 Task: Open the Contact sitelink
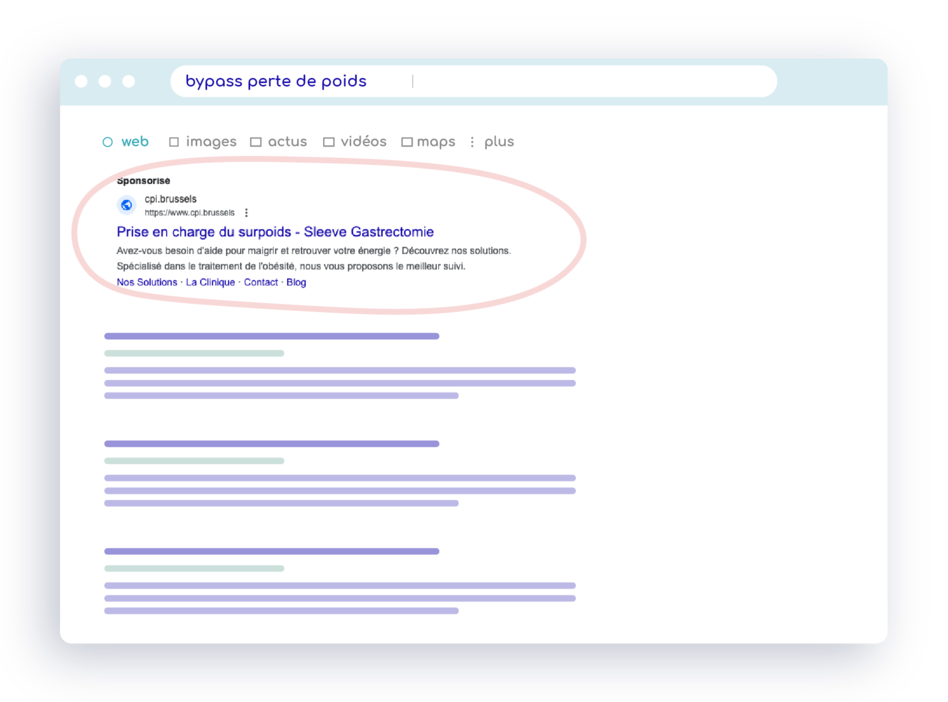pos(261,282)
